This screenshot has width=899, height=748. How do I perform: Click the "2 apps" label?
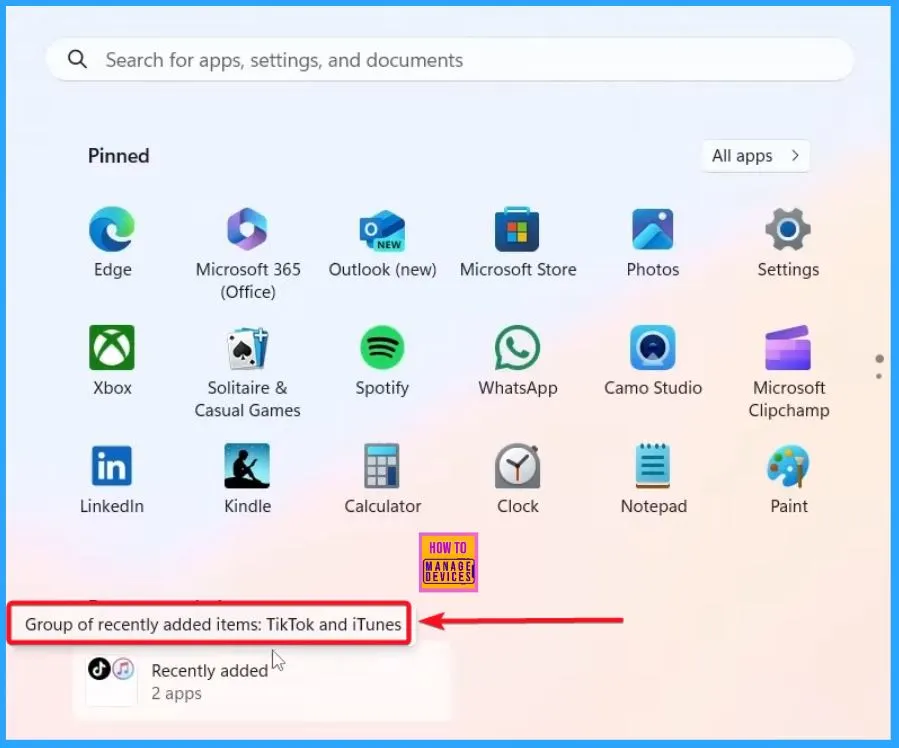[x=177, y=694]
